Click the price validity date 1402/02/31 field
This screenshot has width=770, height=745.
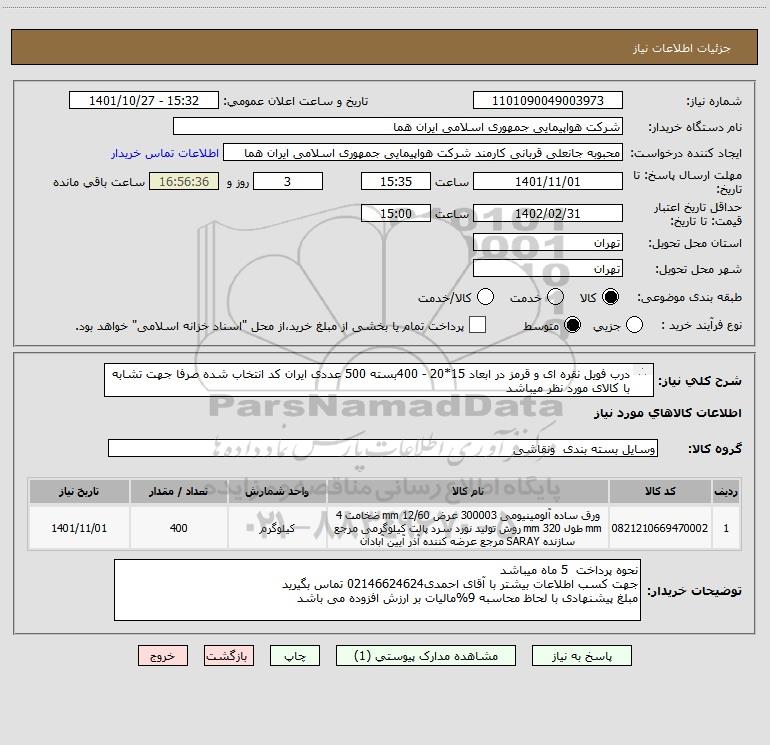tap(548, 213)
